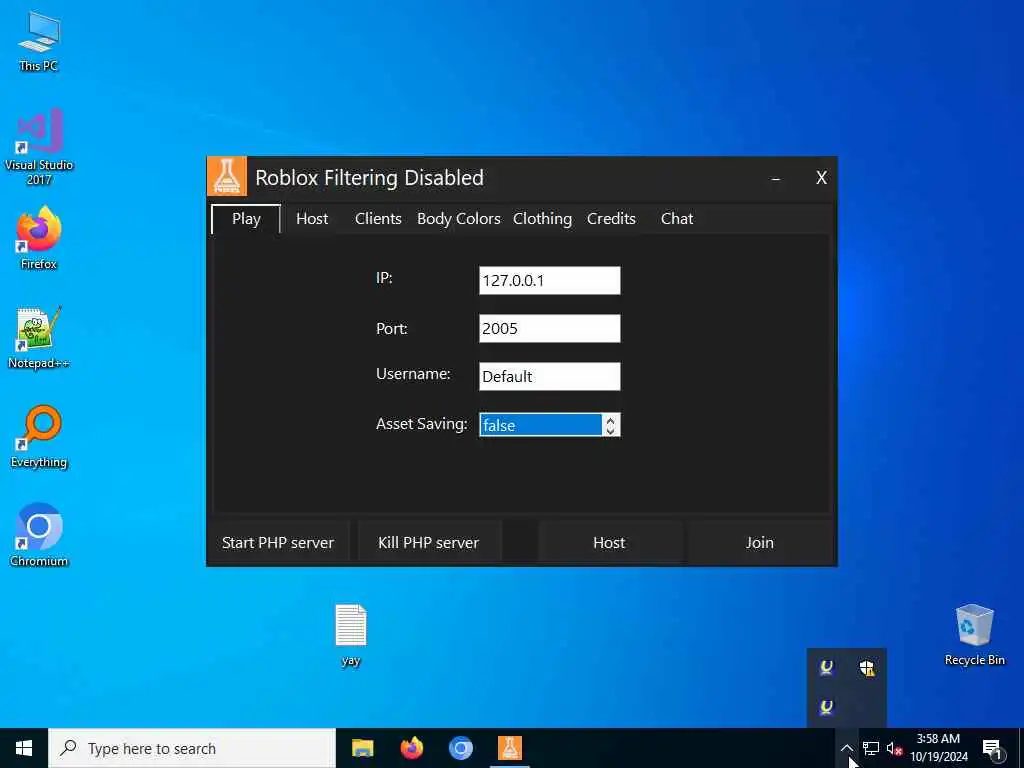1024x768 pixels.
Task: Click the Asset Saving down arrow
Action: tap(611, 430)
